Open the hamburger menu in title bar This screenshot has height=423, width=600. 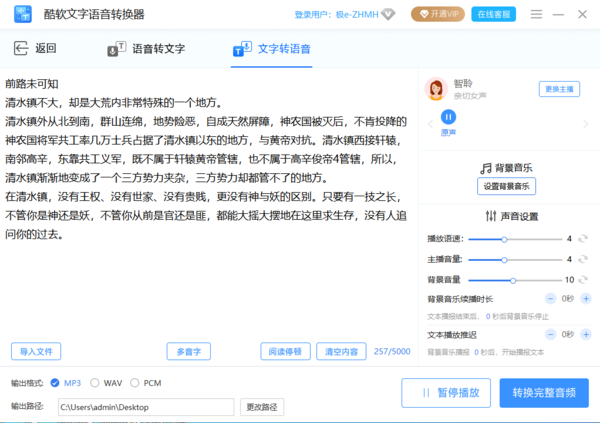(x=536, y=15)
